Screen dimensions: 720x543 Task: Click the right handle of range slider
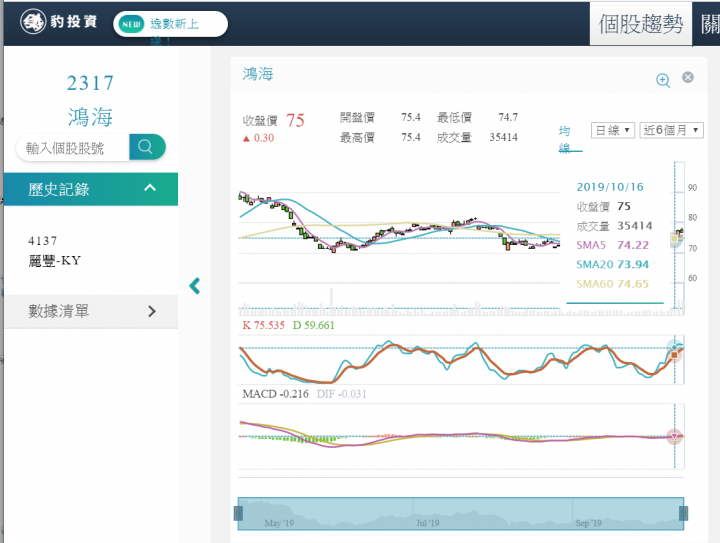[683, 513]
